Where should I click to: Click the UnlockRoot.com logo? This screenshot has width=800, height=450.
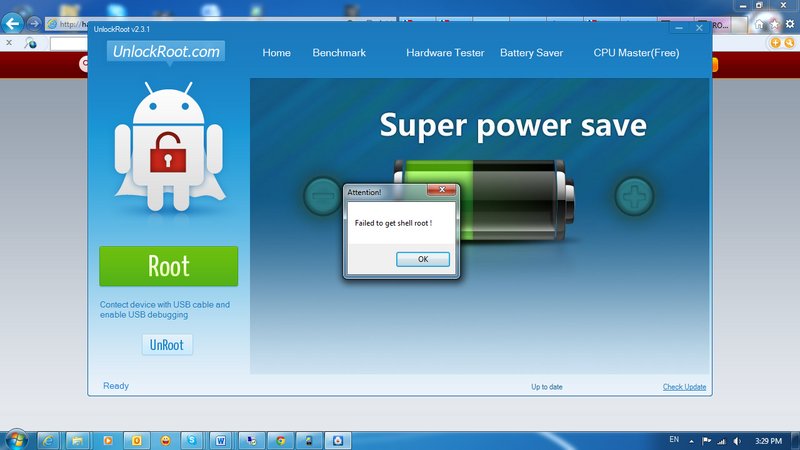tap(165, 52)
